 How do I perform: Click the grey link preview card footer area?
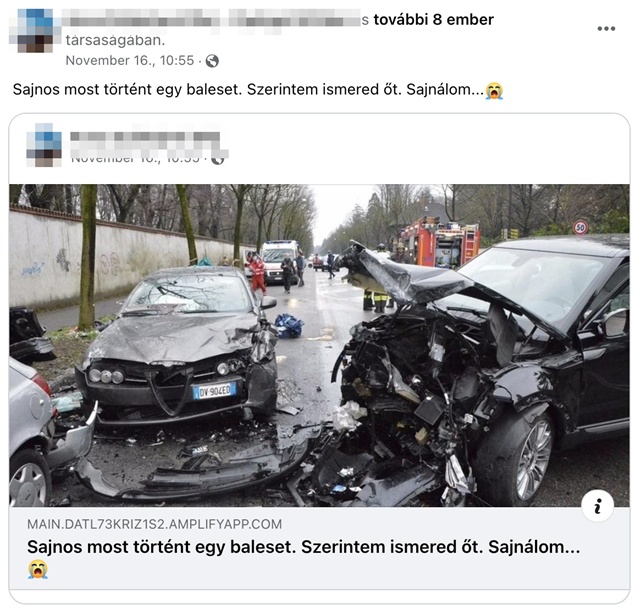coord(319,548)
